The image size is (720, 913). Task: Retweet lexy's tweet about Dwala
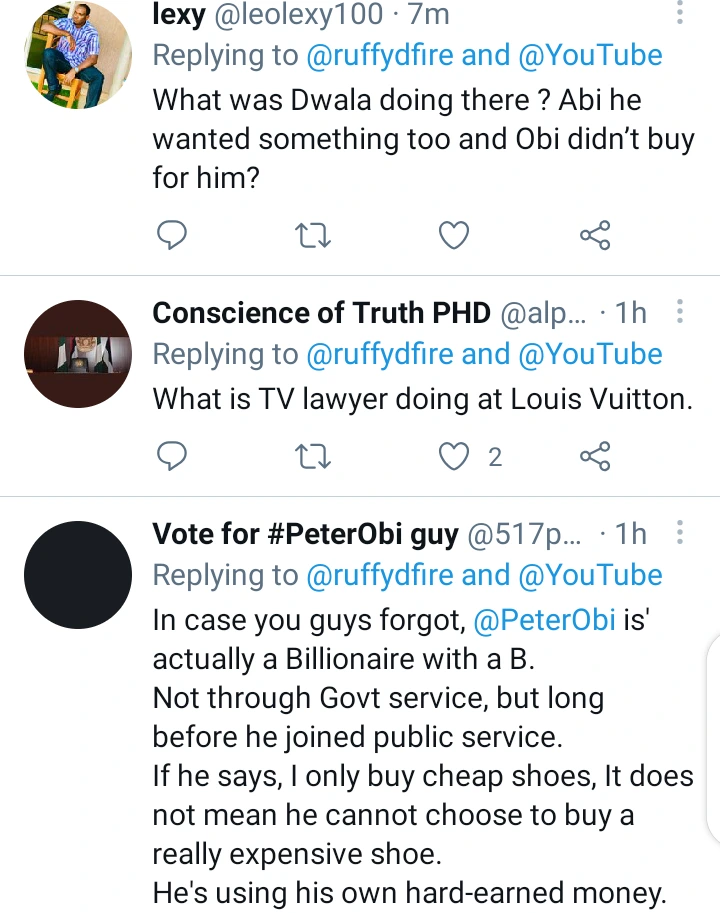click(314, 236)
